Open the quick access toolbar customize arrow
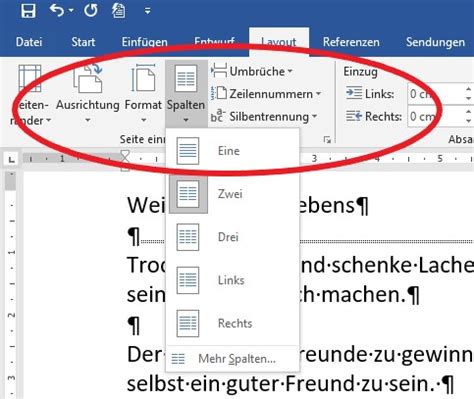 point(148,11)
